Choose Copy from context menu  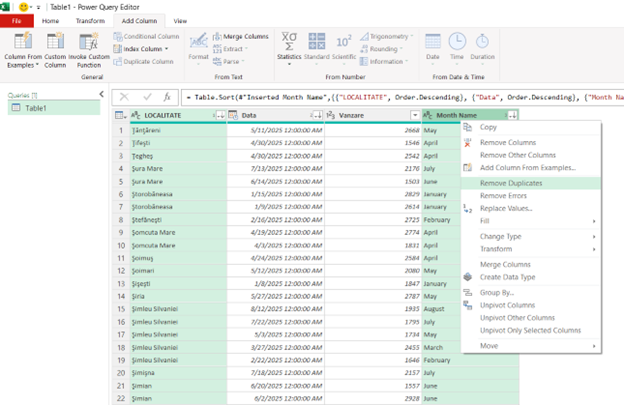[x=531, y=127]
